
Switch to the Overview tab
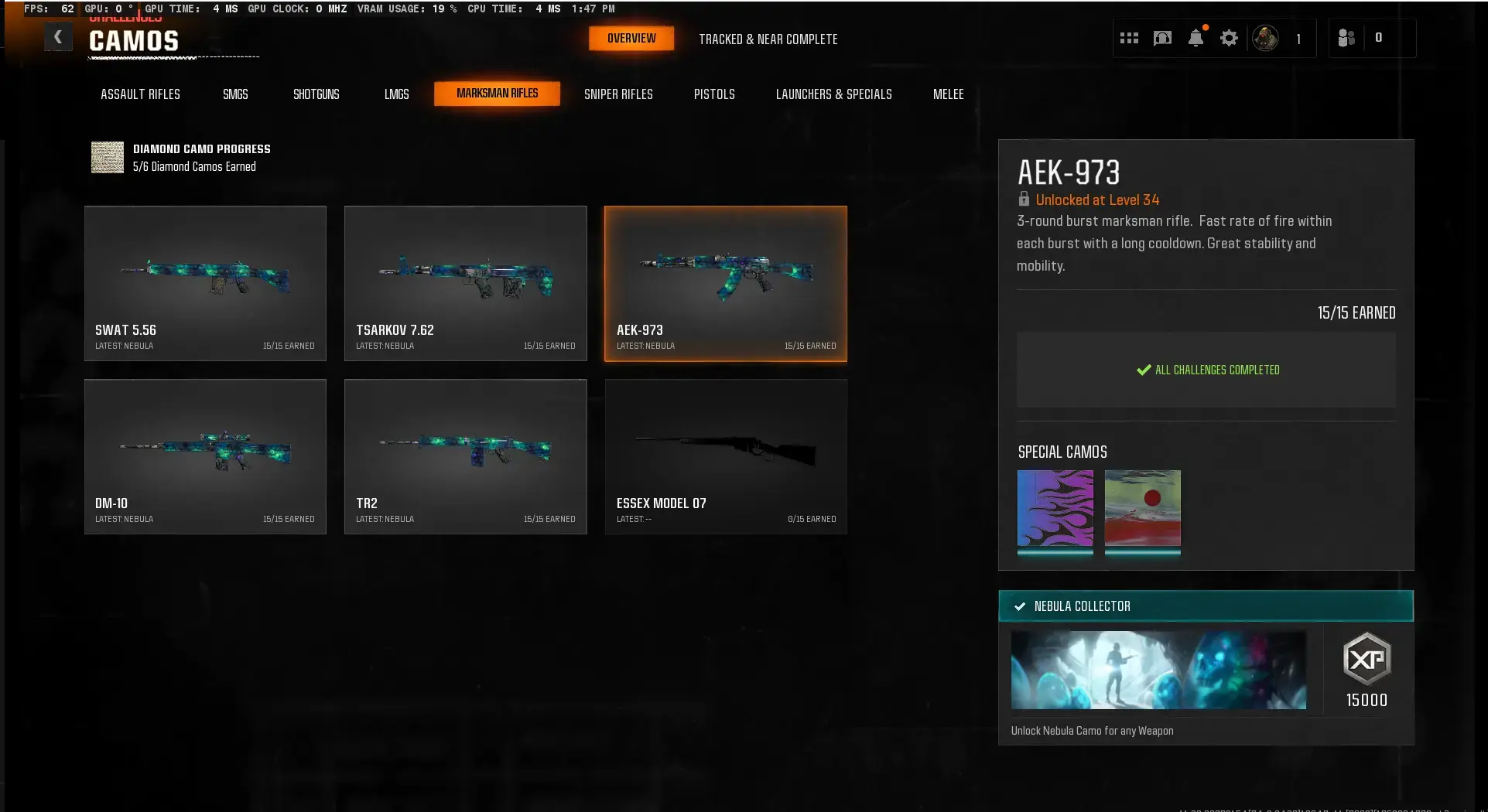coord(631,39)
